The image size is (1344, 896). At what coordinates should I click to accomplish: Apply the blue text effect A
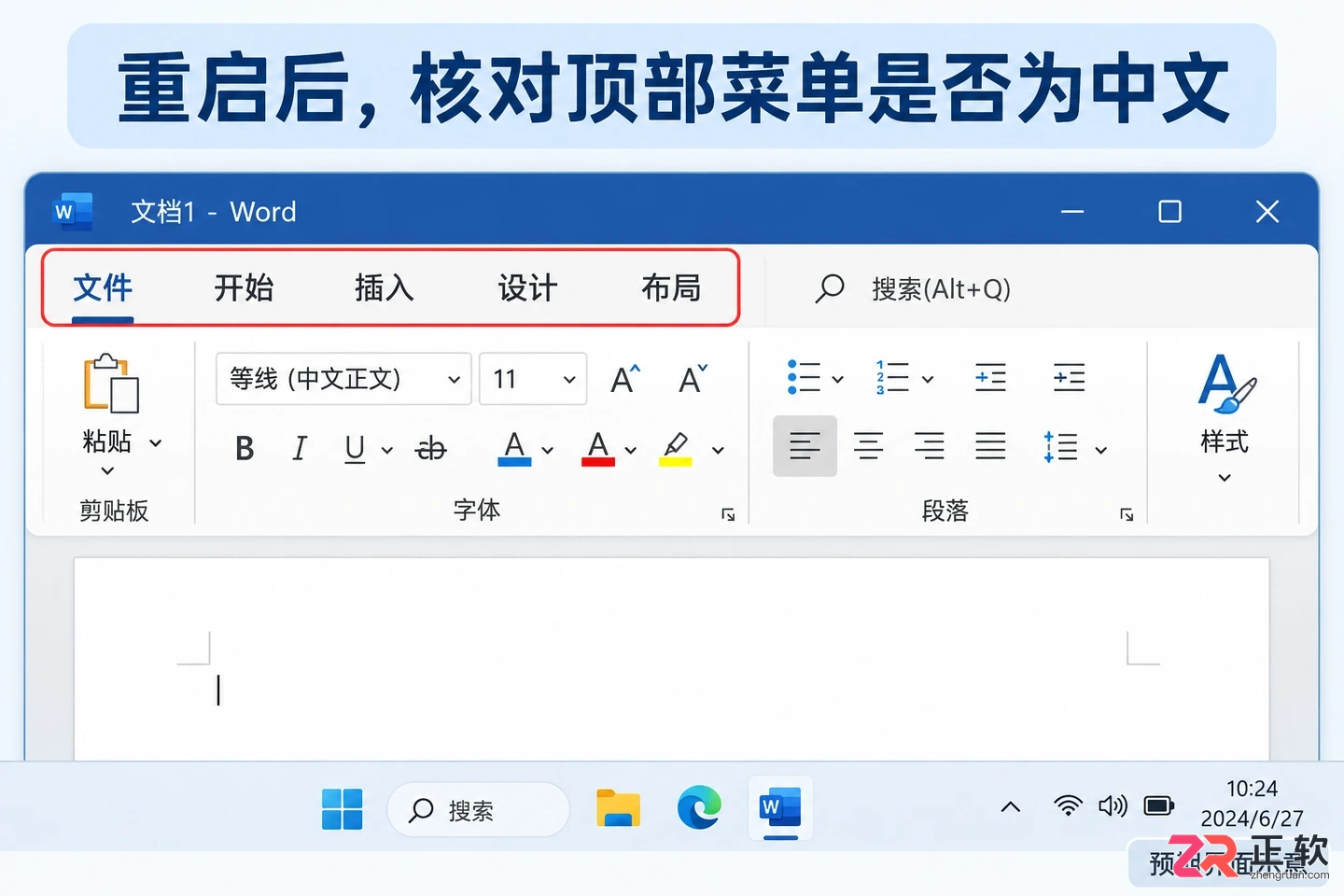514,449
